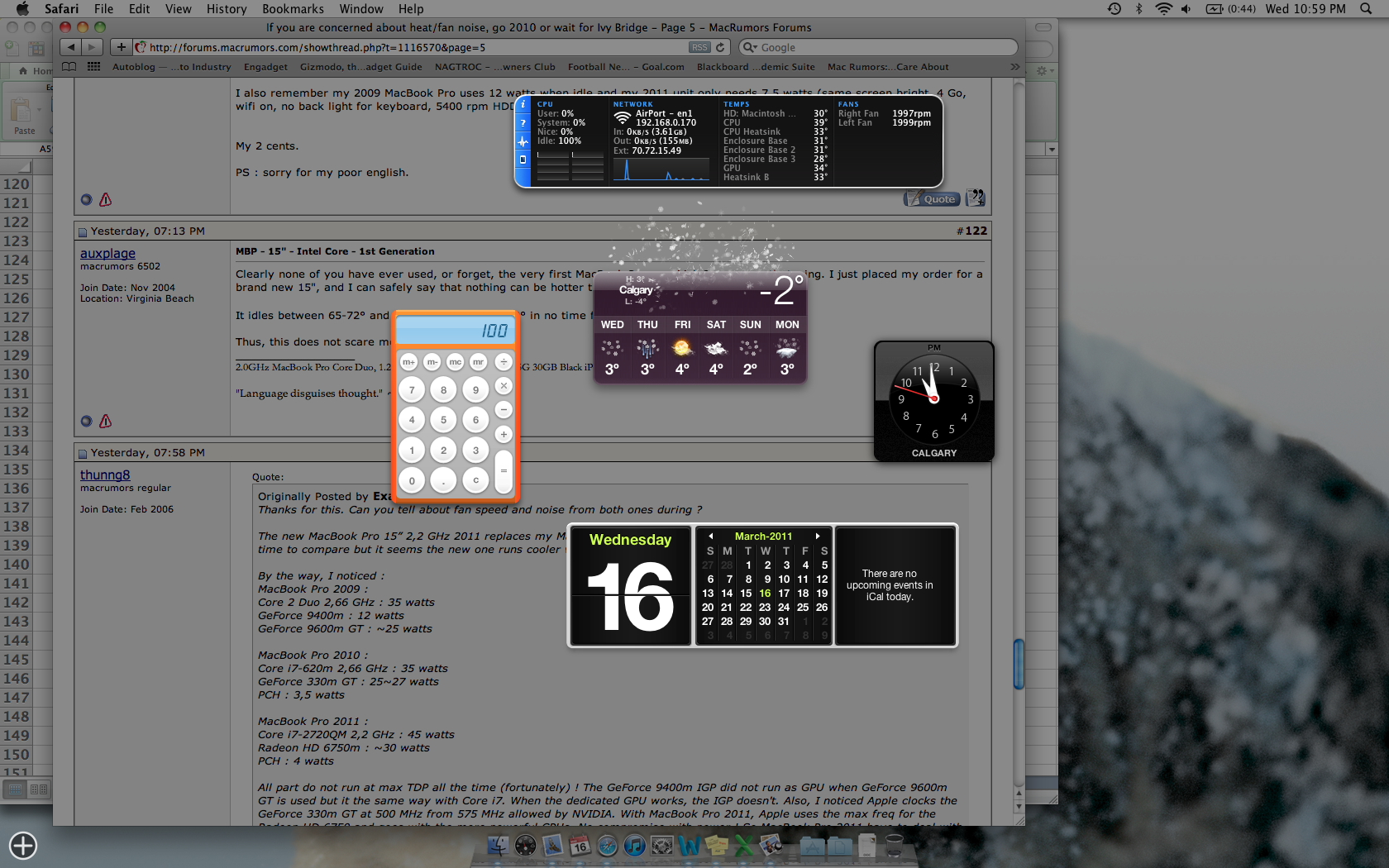Open the Autoblog bookmark
Viewport: 1389px width, 868px height.
171,67
